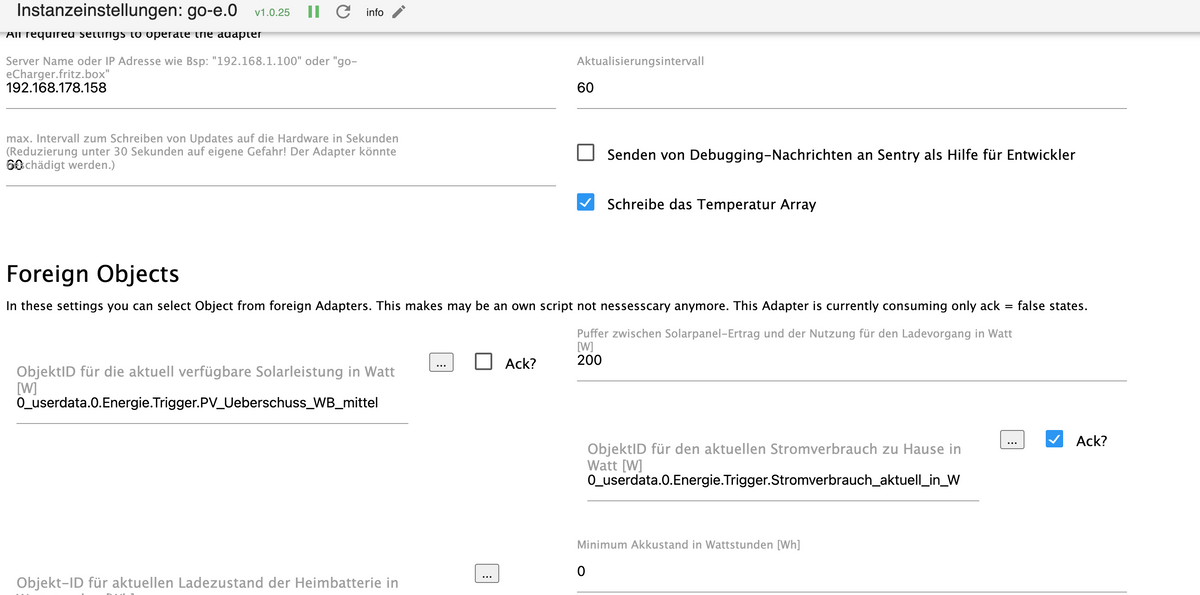Image resolution: width=1200 pixels, height=595 pixels.
Task: Enable sending debugging messages to Sentry
Action: tap(587, 154)
